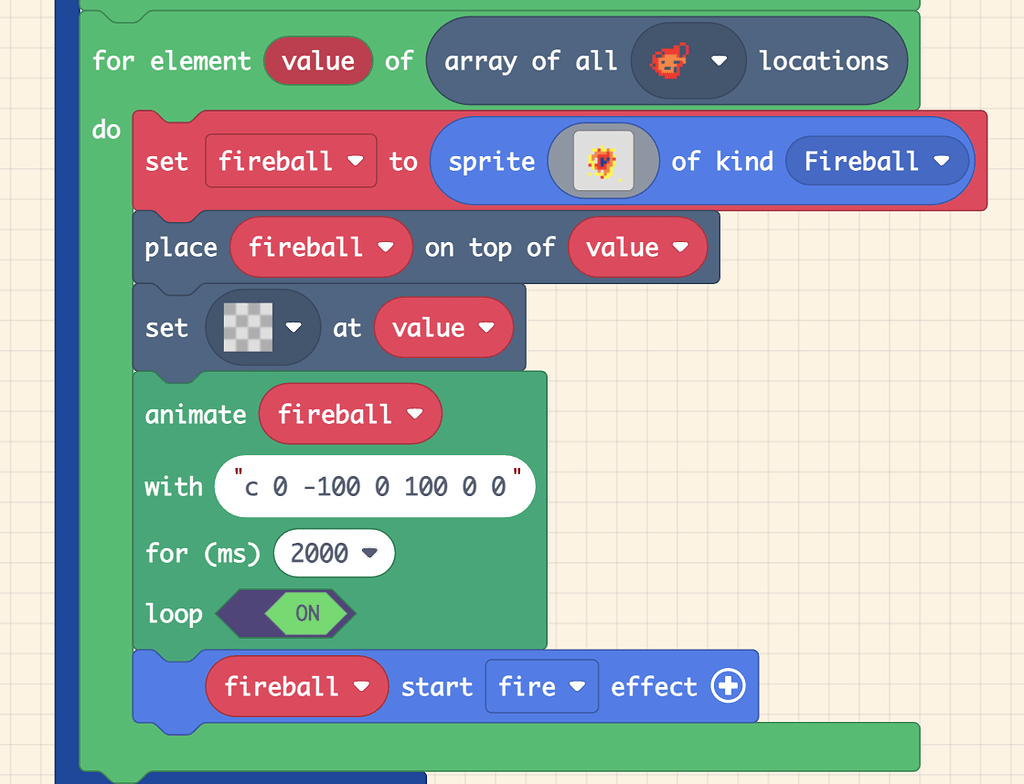Viewport: 1024px width, 784px height.
Task: Select the start fire effect block
Action: pyautogui.click(x=435, y=687)
